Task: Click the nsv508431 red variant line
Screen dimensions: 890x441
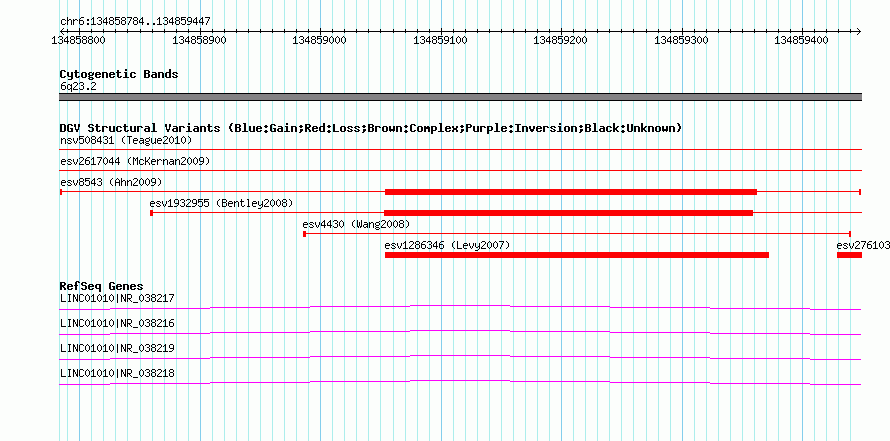Action: (460, 149)
